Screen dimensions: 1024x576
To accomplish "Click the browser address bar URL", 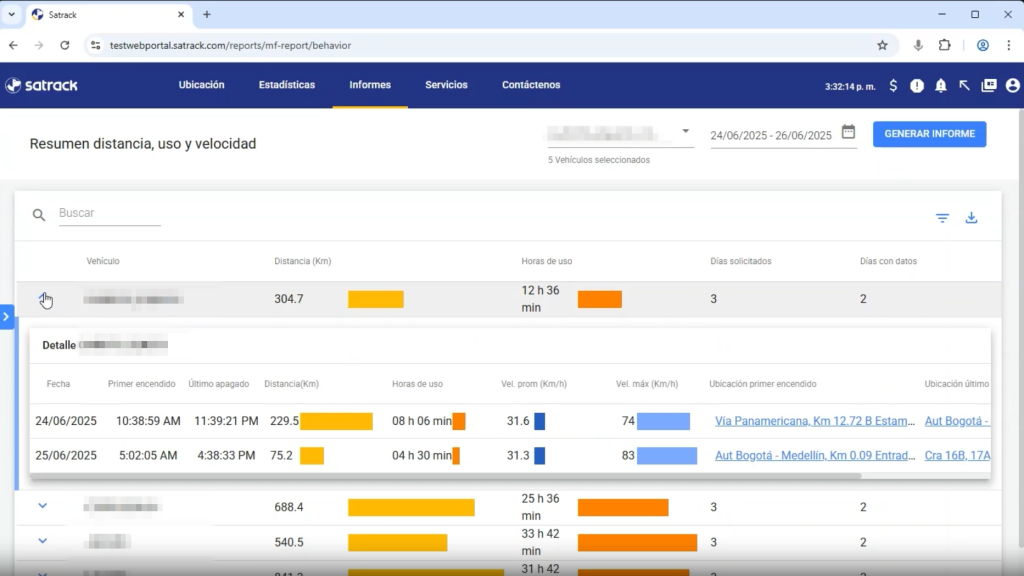I will [x=231, y=45].
